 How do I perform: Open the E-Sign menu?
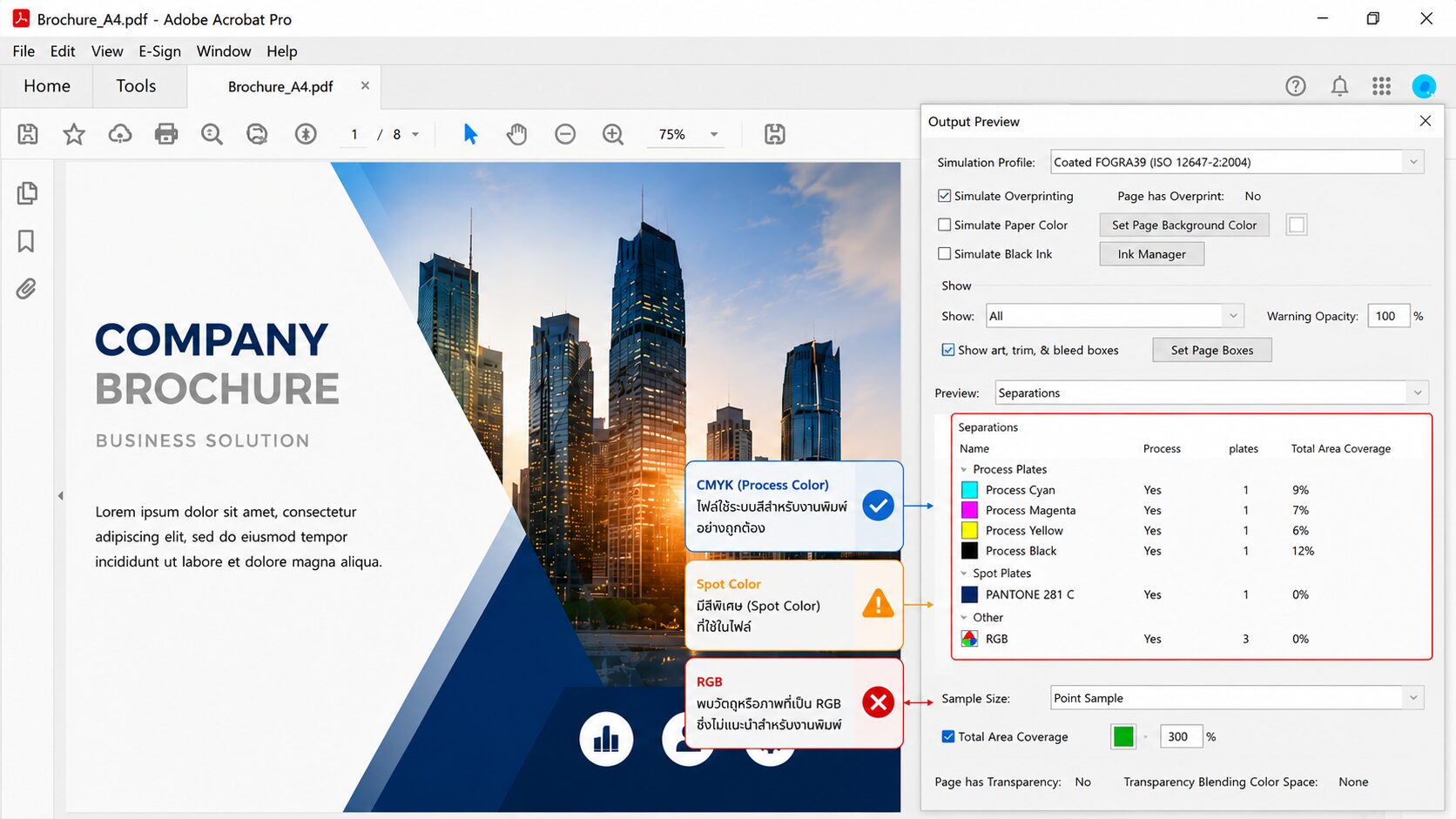(160, 51)
